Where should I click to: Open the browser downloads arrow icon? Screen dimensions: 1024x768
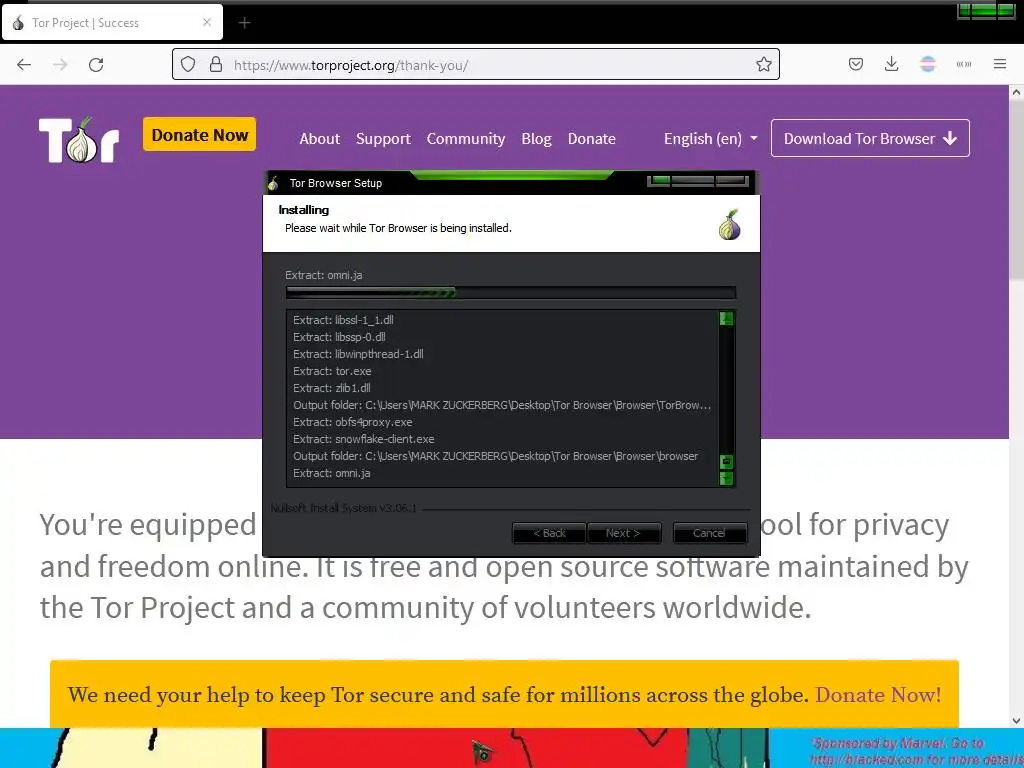pos(891,64)
